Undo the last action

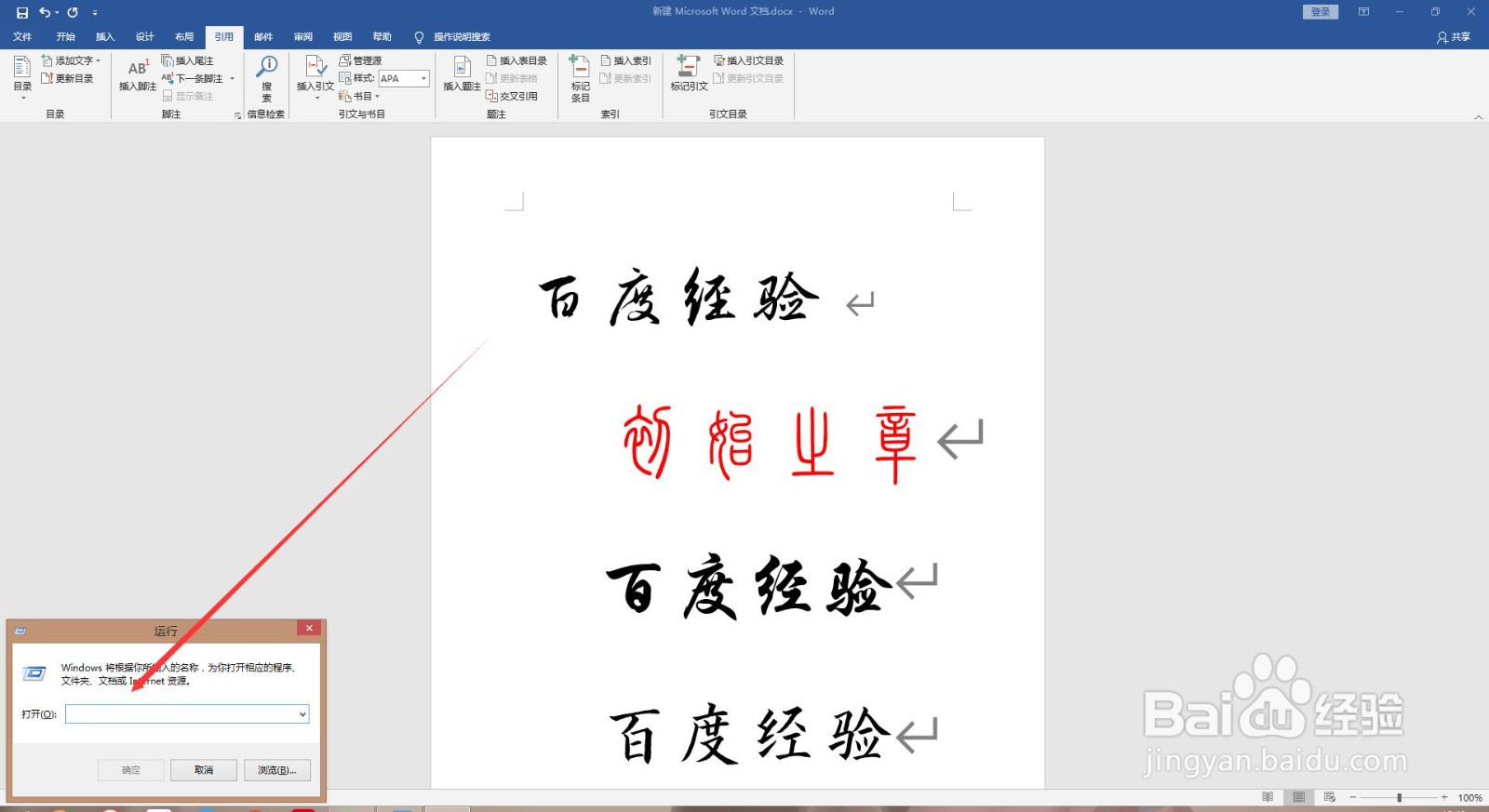[x=44, y=12]
